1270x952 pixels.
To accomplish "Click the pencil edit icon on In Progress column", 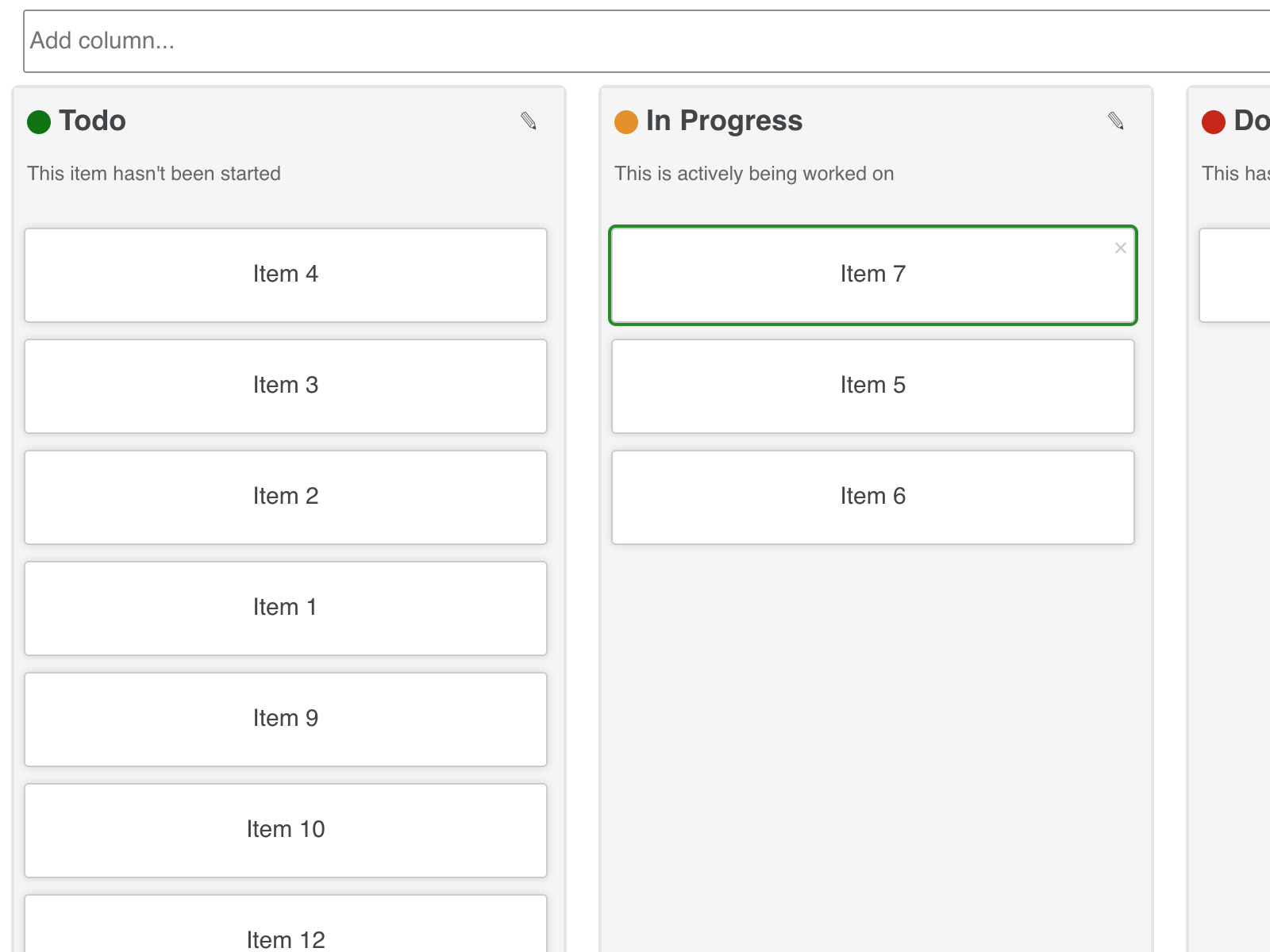I will point(1117,121).
